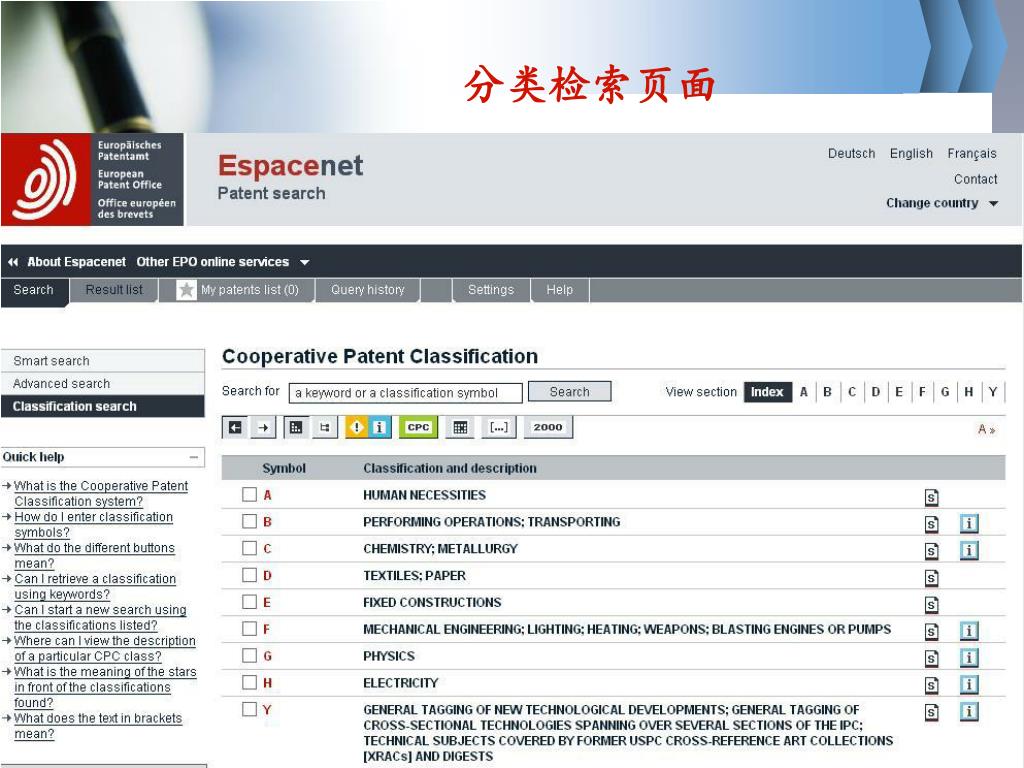1024x768 pixels.
Task: Check the box for section G
Action: 249,655
